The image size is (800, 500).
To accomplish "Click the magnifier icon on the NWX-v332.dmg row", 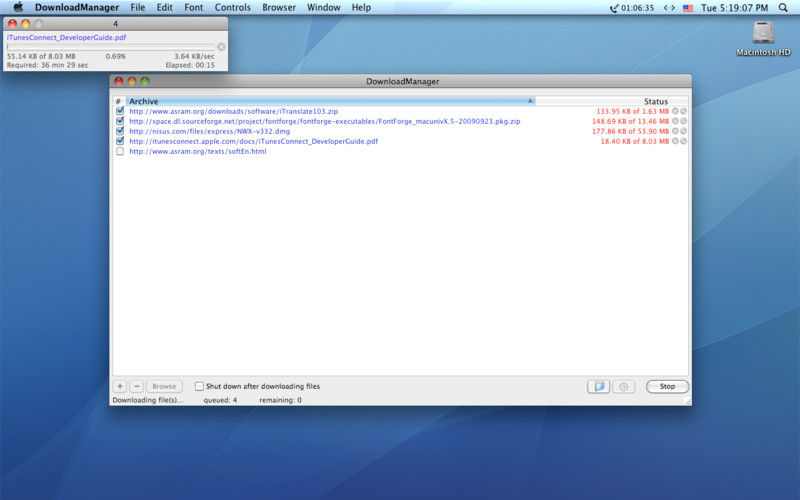I will click(683, 131).
